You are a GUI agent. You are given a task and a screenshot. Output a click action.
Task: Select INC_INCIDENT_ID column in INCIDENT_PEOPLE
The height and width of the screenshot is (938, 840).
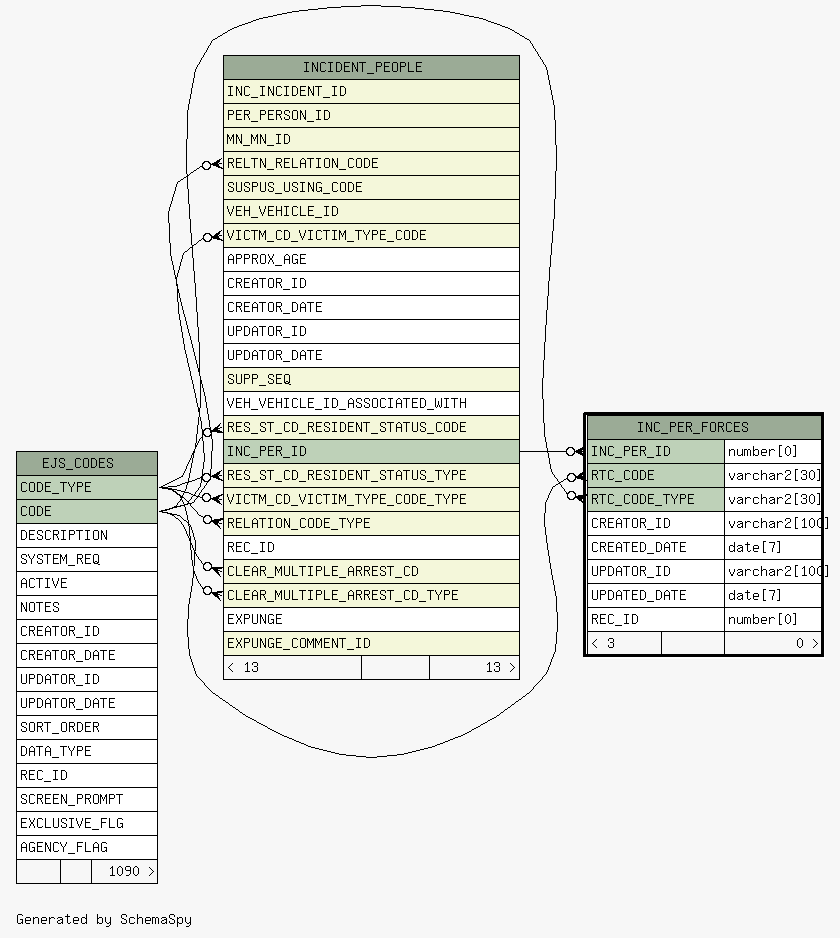(371, 92)
